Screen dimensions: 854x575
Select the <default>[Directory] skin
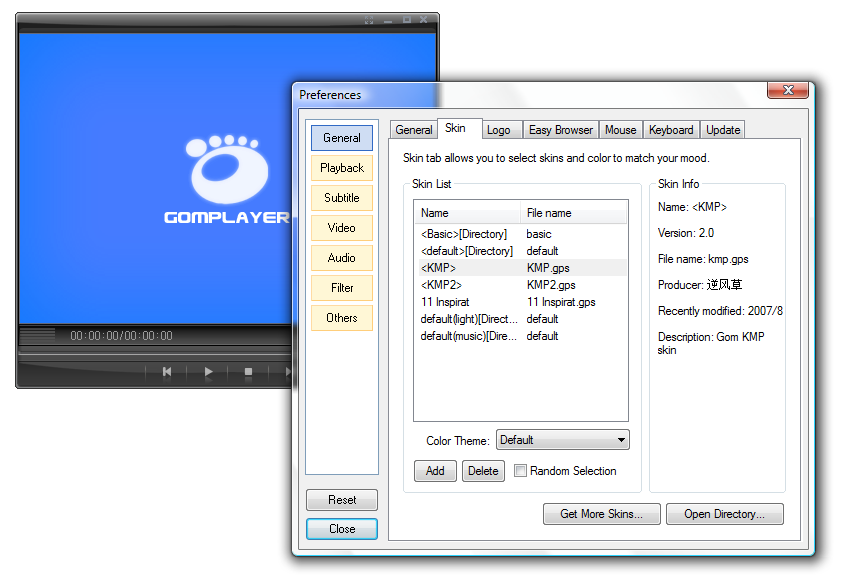pos(521,251)
